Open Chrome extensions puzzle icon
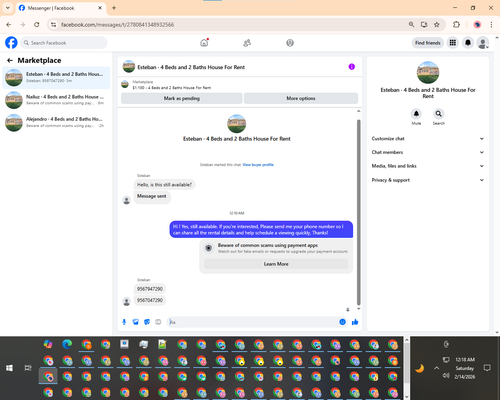 pyautogui.click(x=456, y=24)
